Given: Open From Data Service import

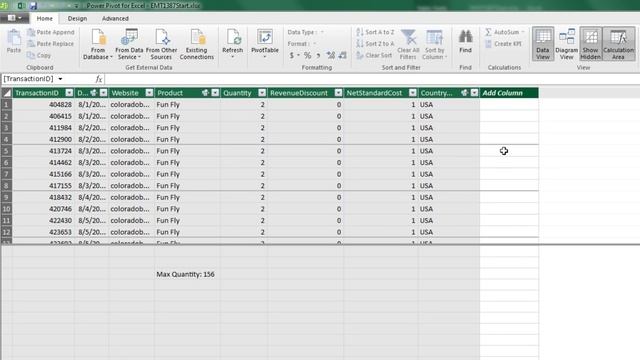Looking at the screenshot, I should [129, 44].
